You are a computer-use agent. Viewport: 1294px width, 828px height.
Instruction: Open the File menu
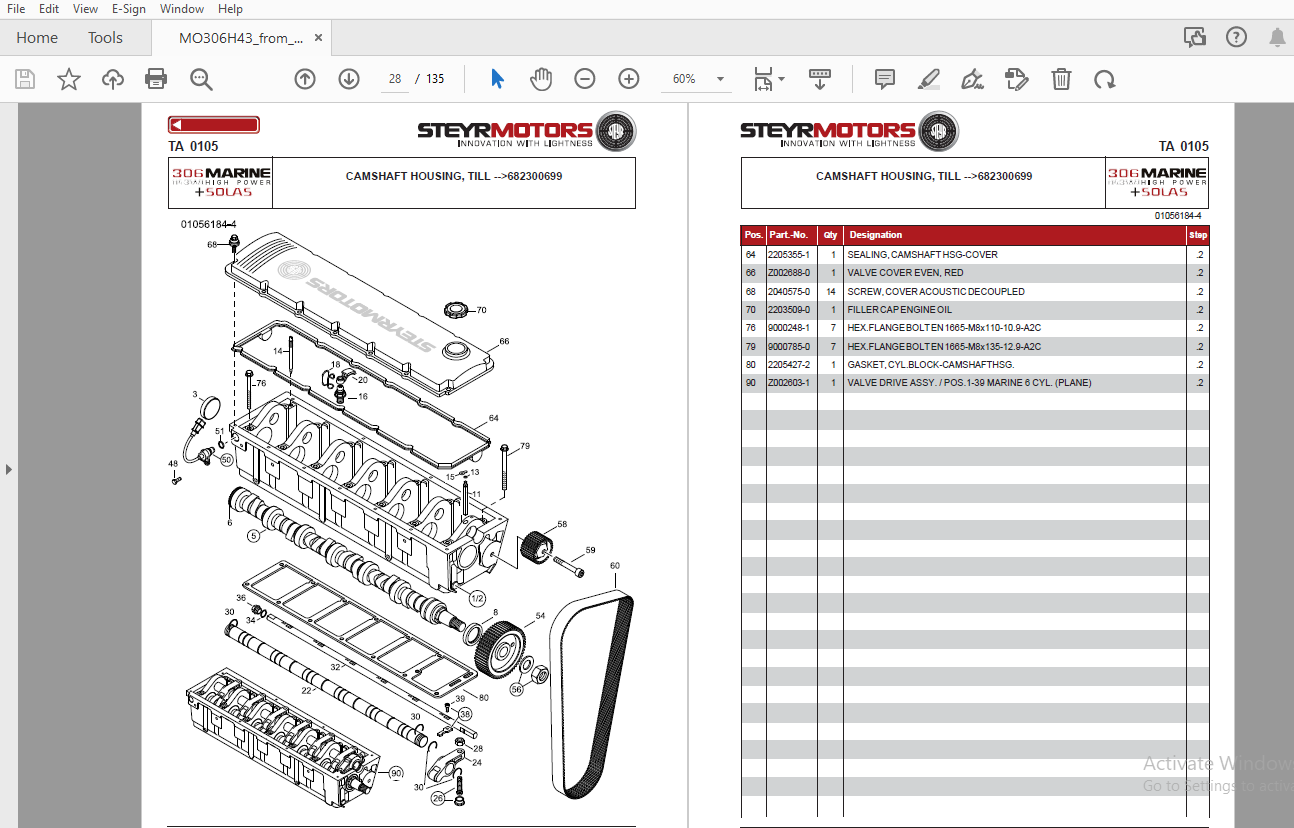pos(16,9)
